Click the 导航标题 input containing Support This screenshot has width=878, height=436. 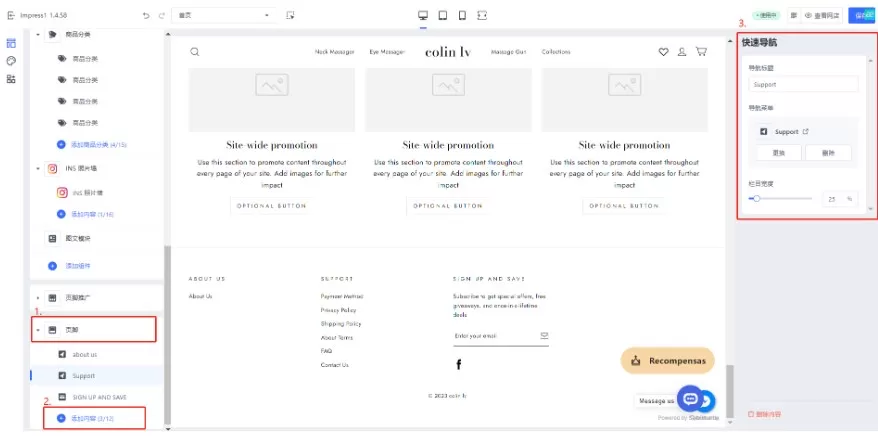(802, 85)
